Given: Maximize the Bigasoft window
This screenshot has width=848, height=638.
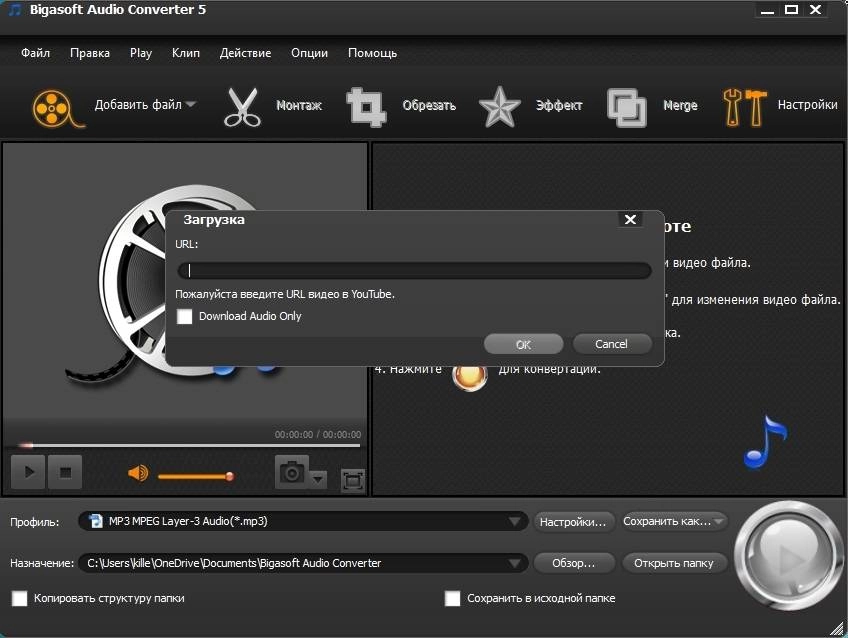Looking at the screenshot, I should pos(791,10).
